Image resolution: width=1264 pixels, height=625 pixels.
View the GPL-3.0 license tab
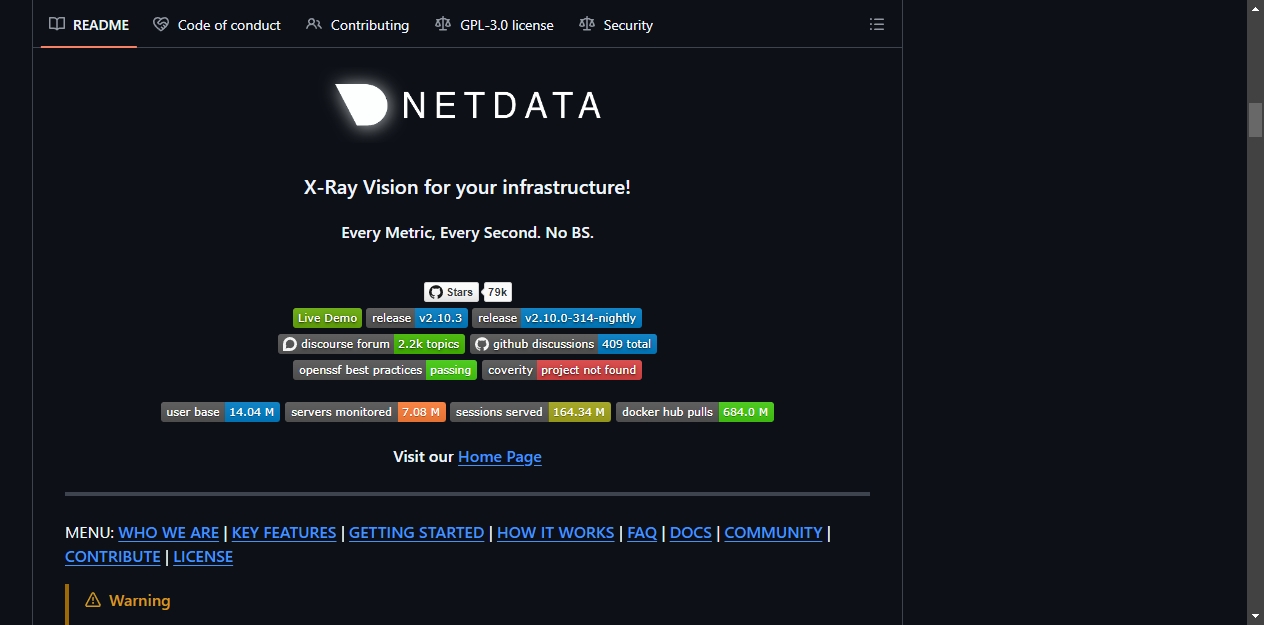(494, 25)
